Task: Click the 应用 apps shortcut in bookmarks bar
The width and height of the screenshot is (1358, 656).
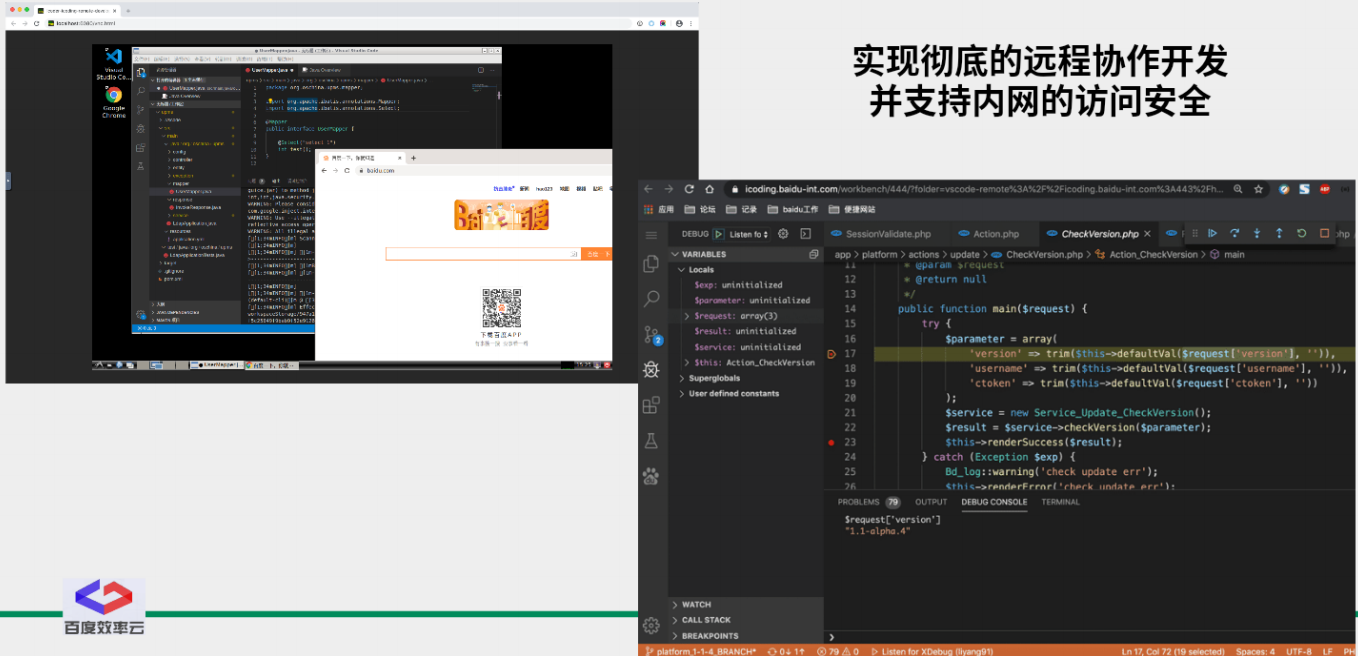Action: tap(658, 209)
